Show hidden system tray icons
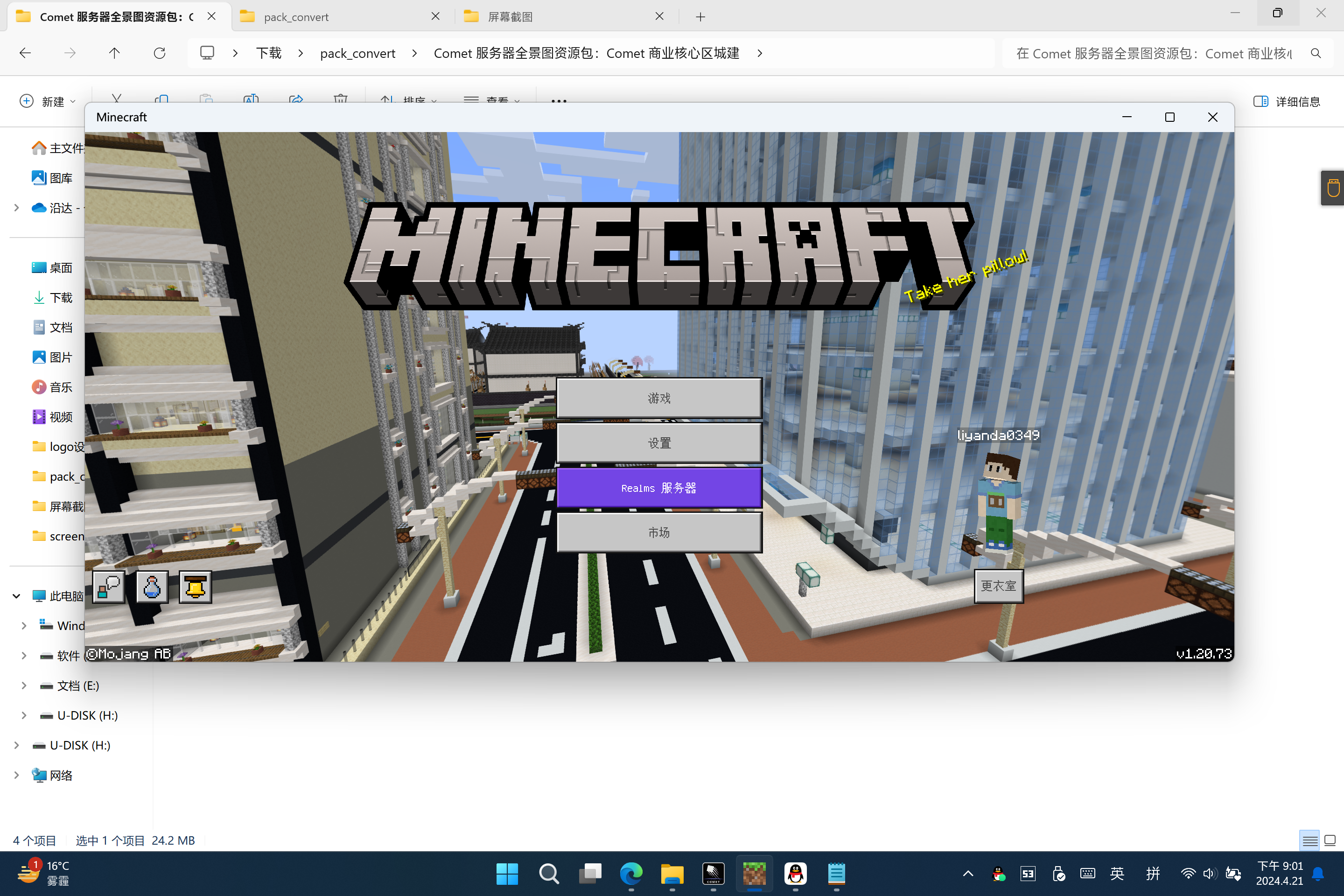Image resolution: width=1344 pixels, height=896 pixels. pos(968,873)
